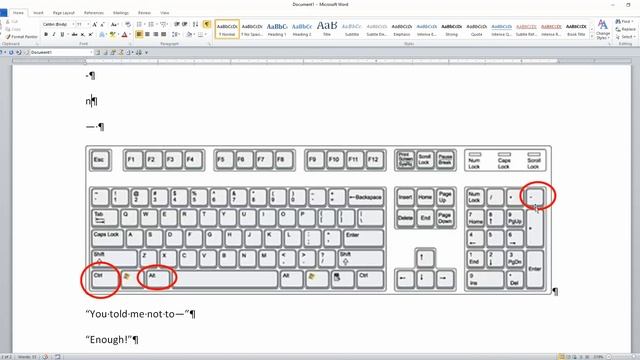Underline the selected text

point(62,34)
